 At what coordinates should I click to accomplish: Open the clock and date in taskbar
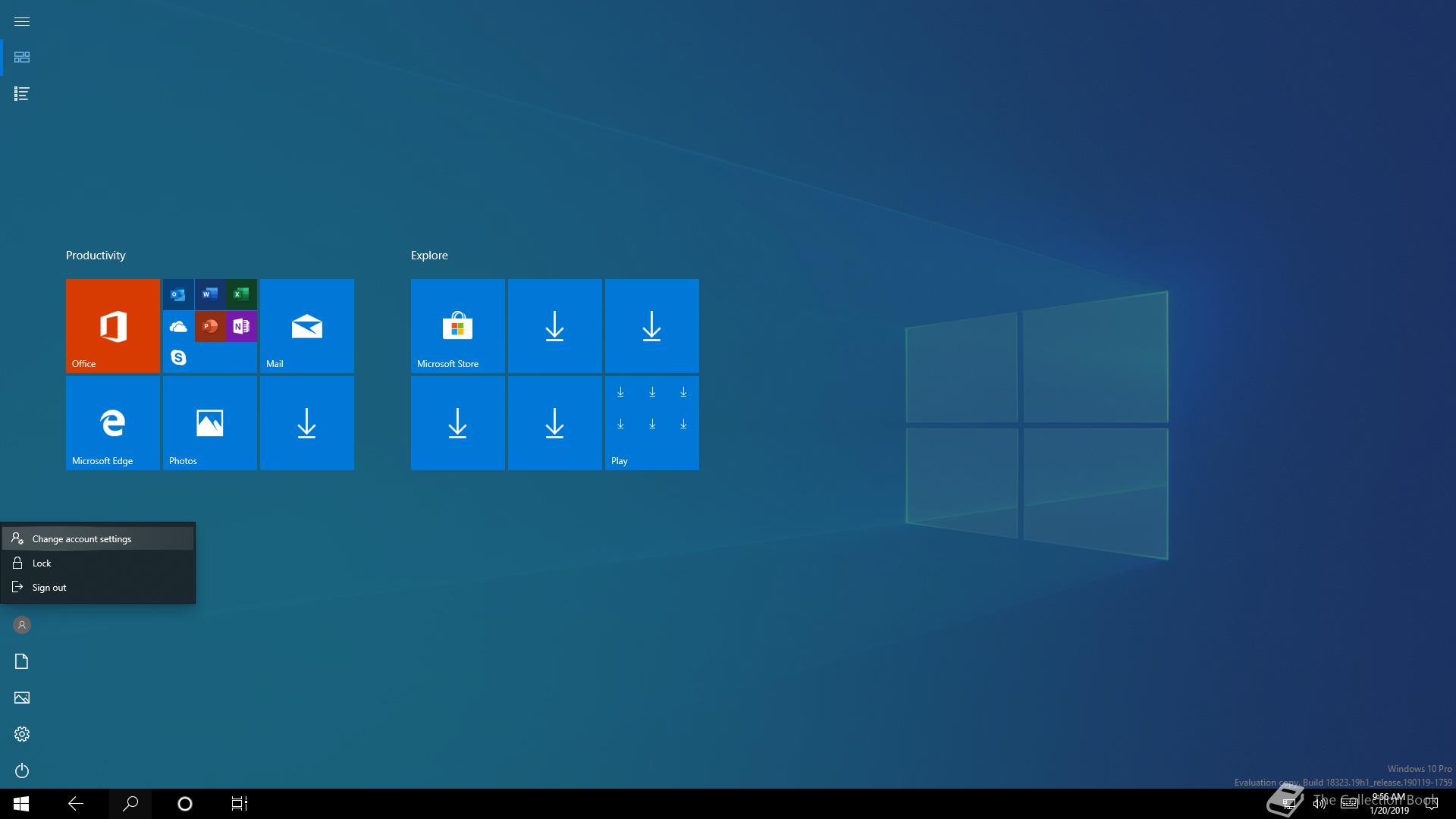click(x=1389, y=804)
